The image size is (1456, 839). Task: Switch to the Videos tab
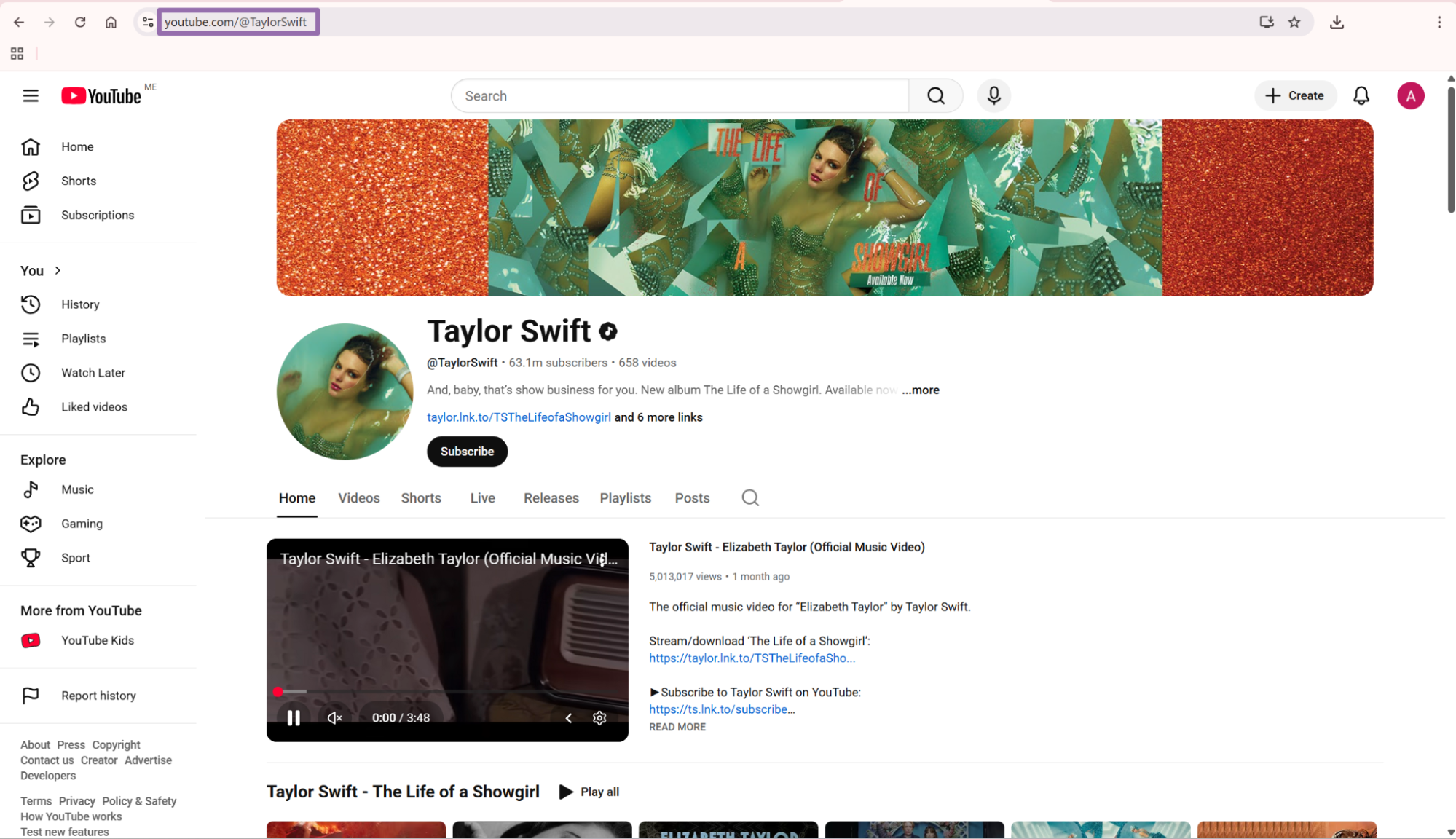pyautogui.click(x=358, y=498)
